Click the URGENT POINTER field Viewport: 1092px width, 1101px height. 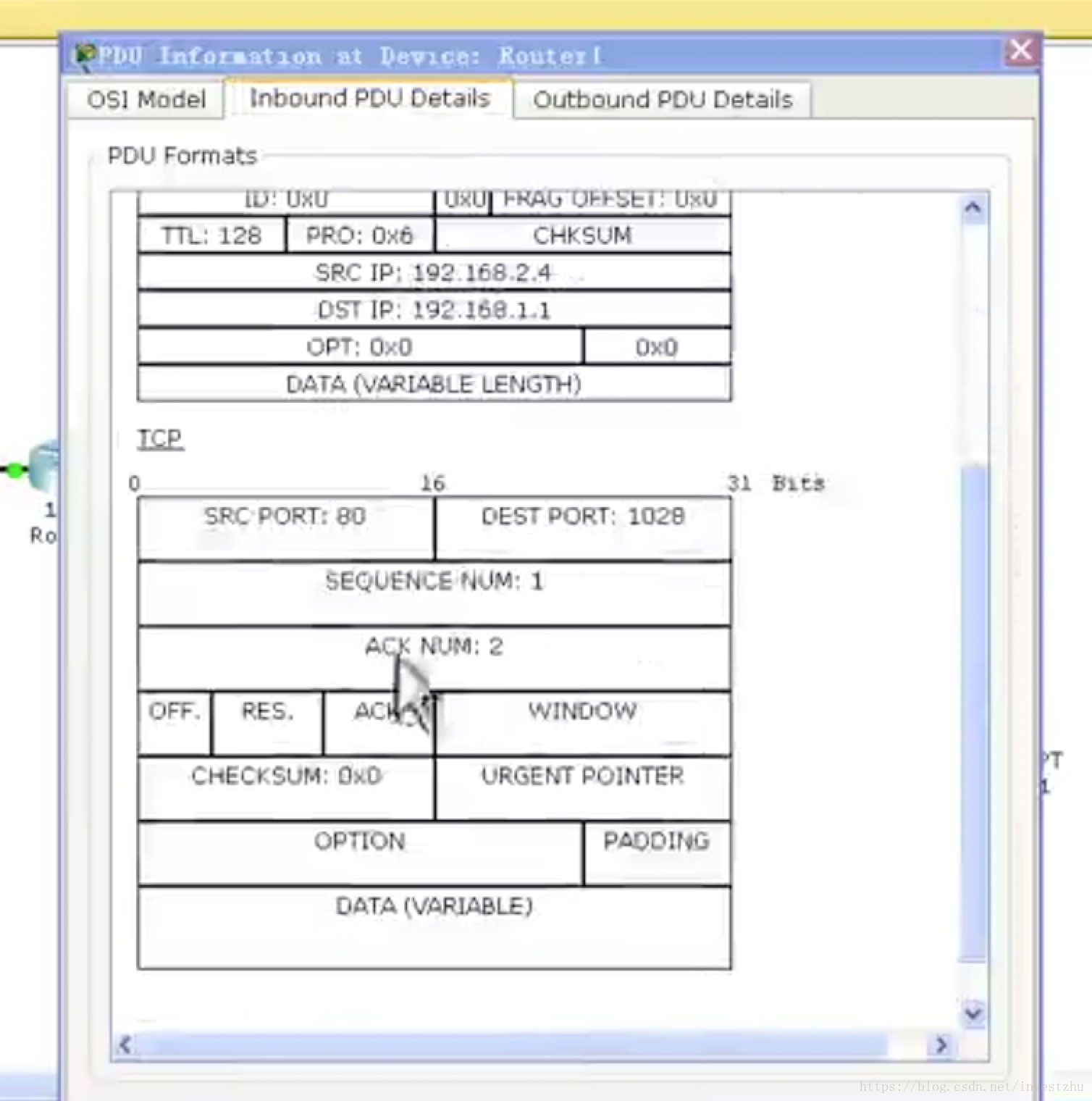tap(583, 789)
